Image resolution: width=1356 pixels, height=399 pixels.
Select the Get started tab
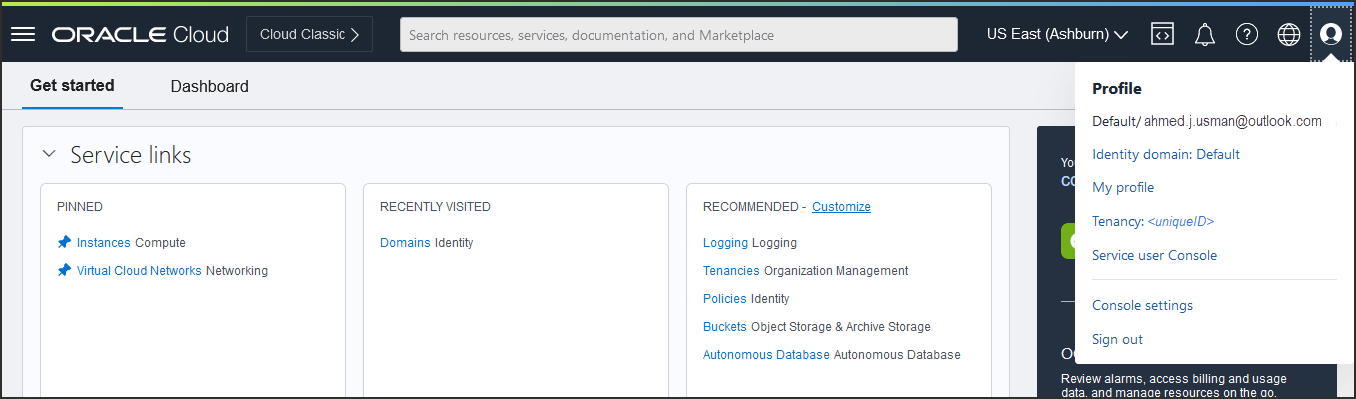click(x=72, y=85)
